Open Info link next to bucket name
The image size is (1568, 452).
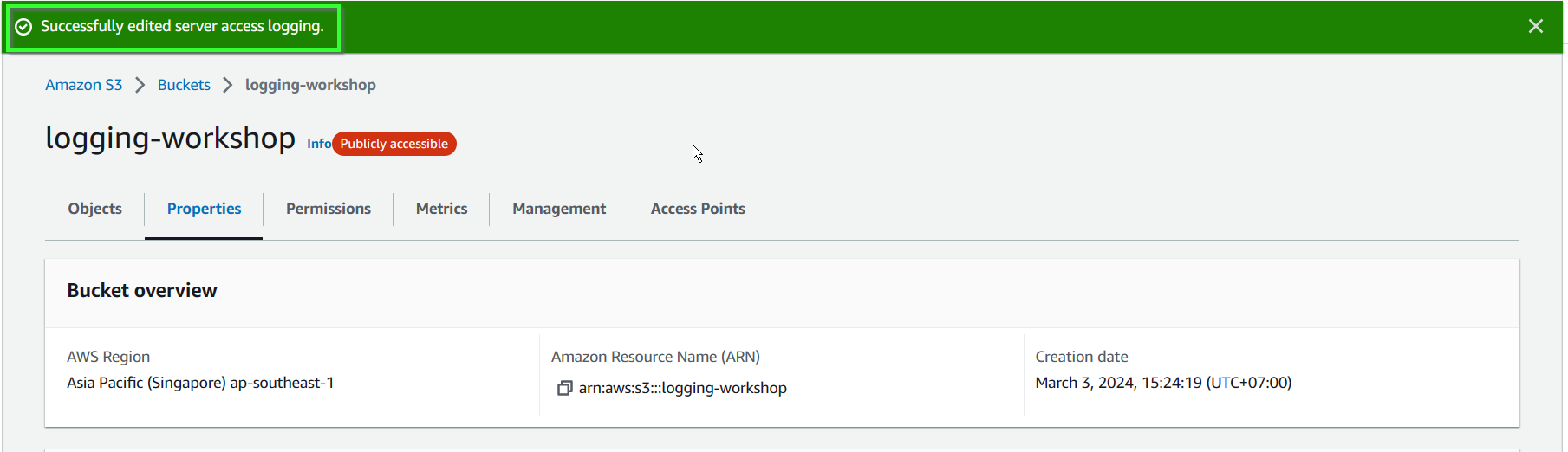click(319, 144)
